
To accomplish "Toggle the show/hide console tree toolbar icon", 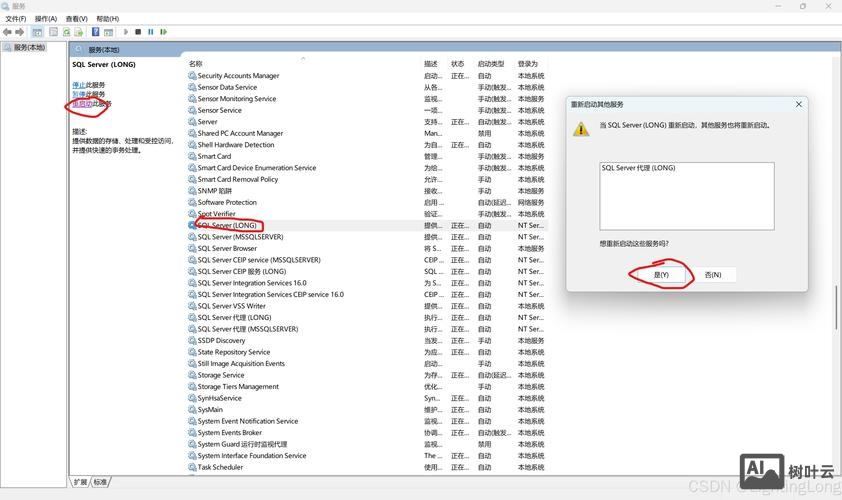I will (x=37, y=32).
